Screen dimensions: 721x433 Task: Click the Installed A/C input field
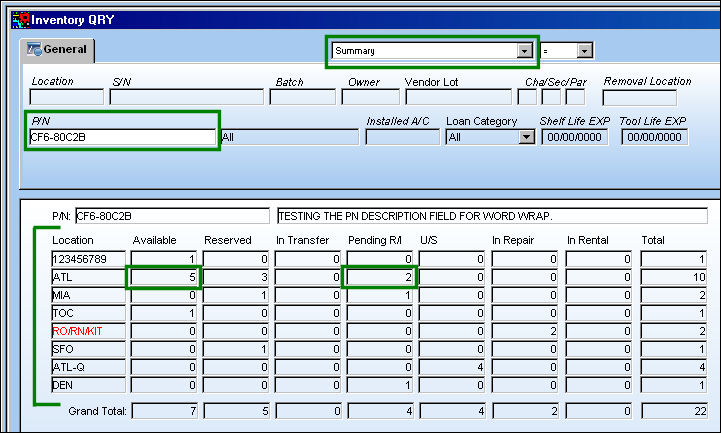403,137
